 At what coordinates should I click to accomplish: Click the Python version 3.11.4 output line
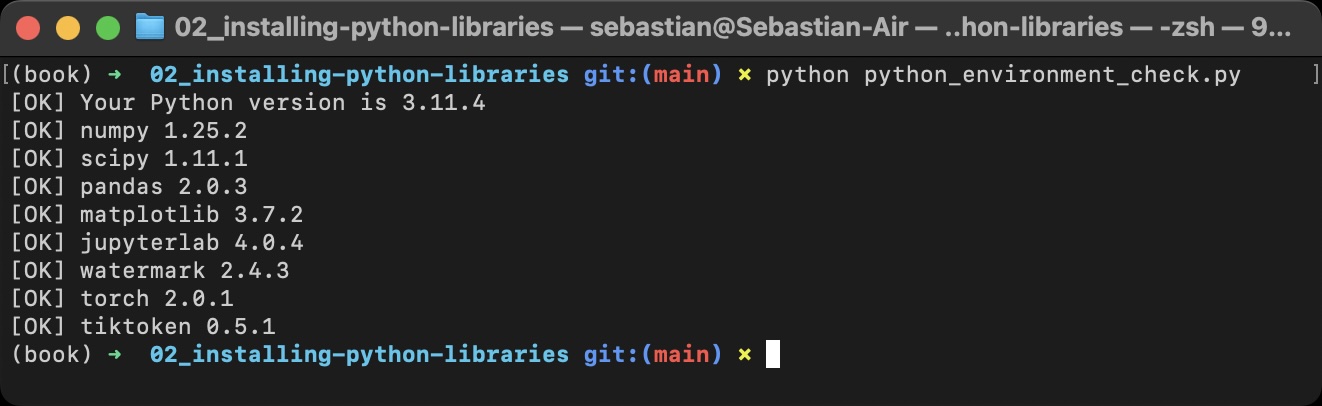247,103
